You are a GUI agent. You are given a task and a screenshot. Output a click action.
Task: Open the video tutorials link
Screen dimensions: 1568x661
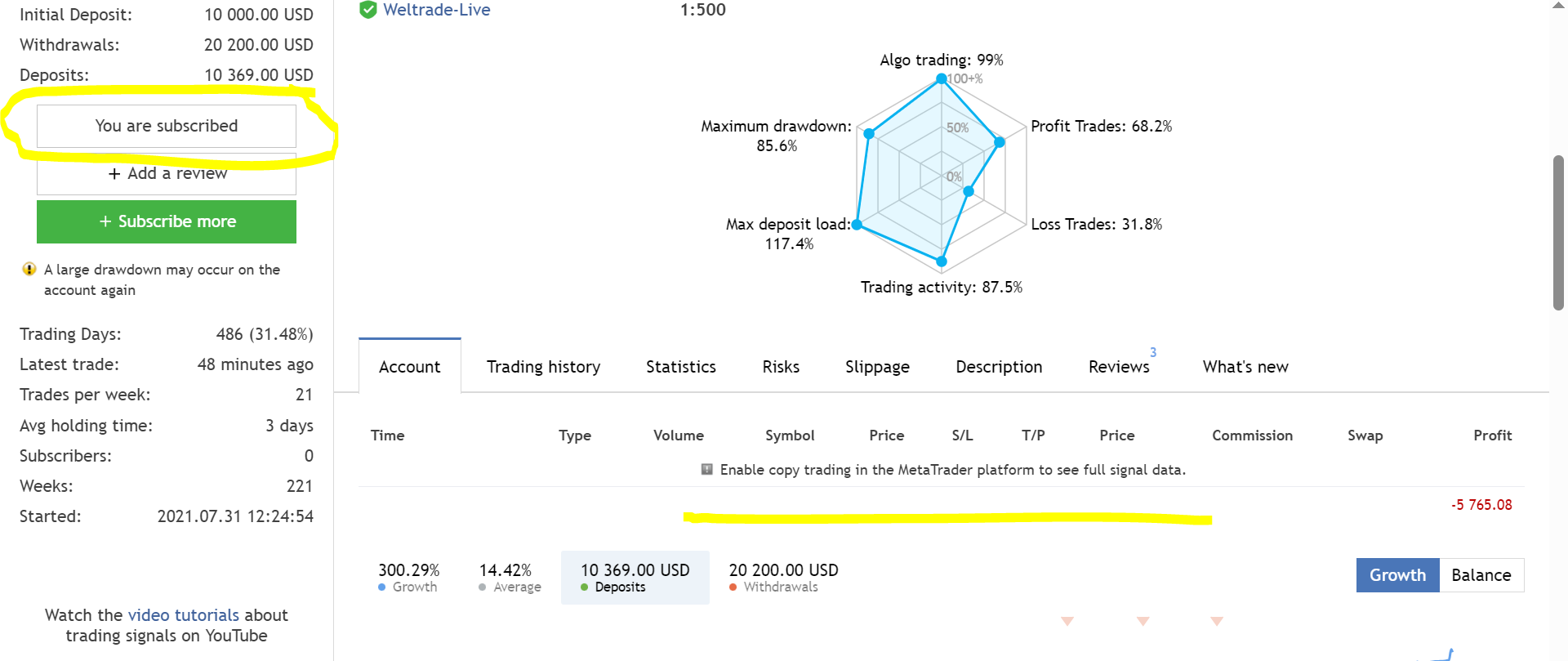pos(184,615)
